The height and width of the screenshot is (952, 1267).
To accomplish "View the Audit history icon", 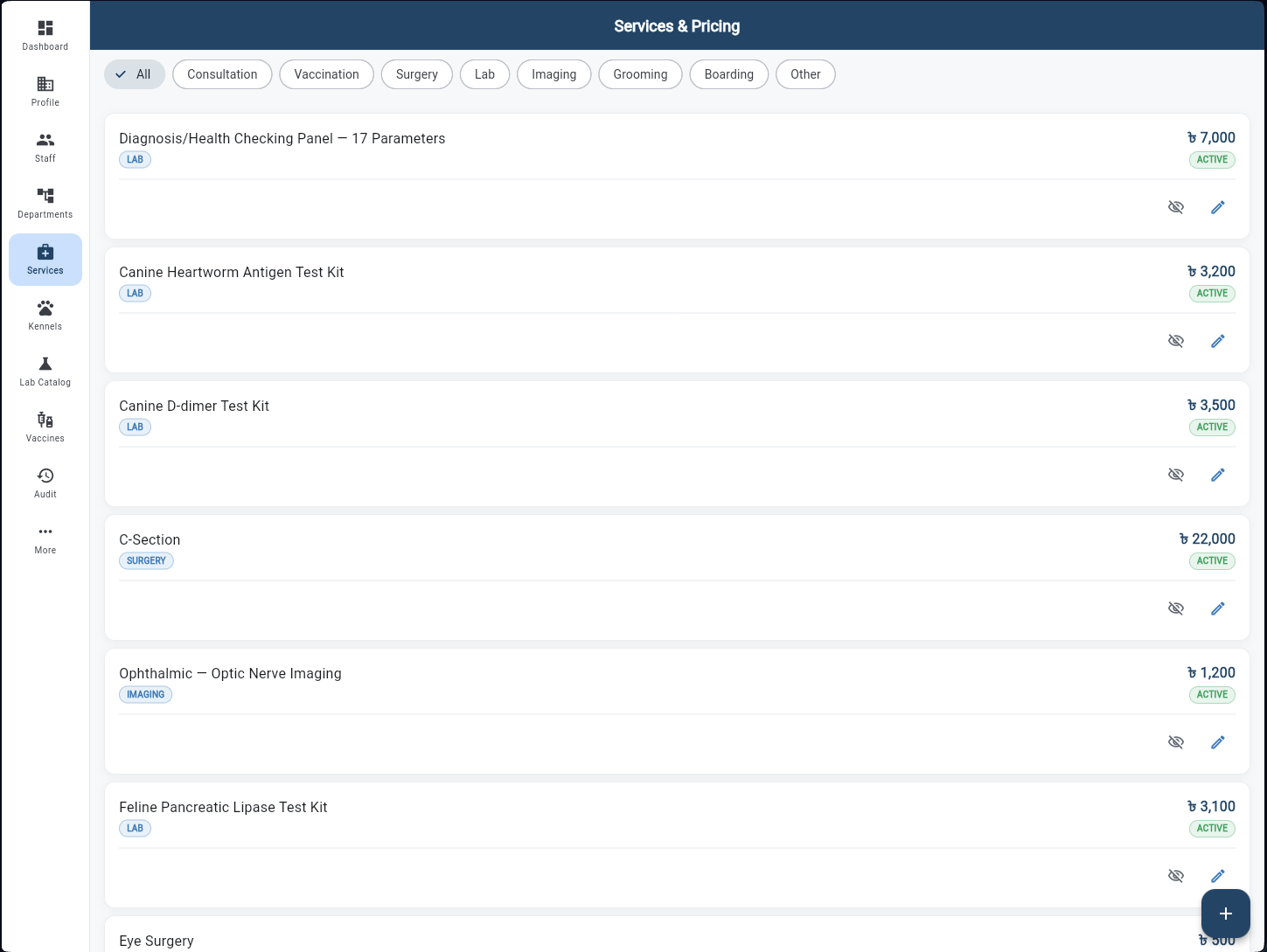I will [x=45, y=482].
